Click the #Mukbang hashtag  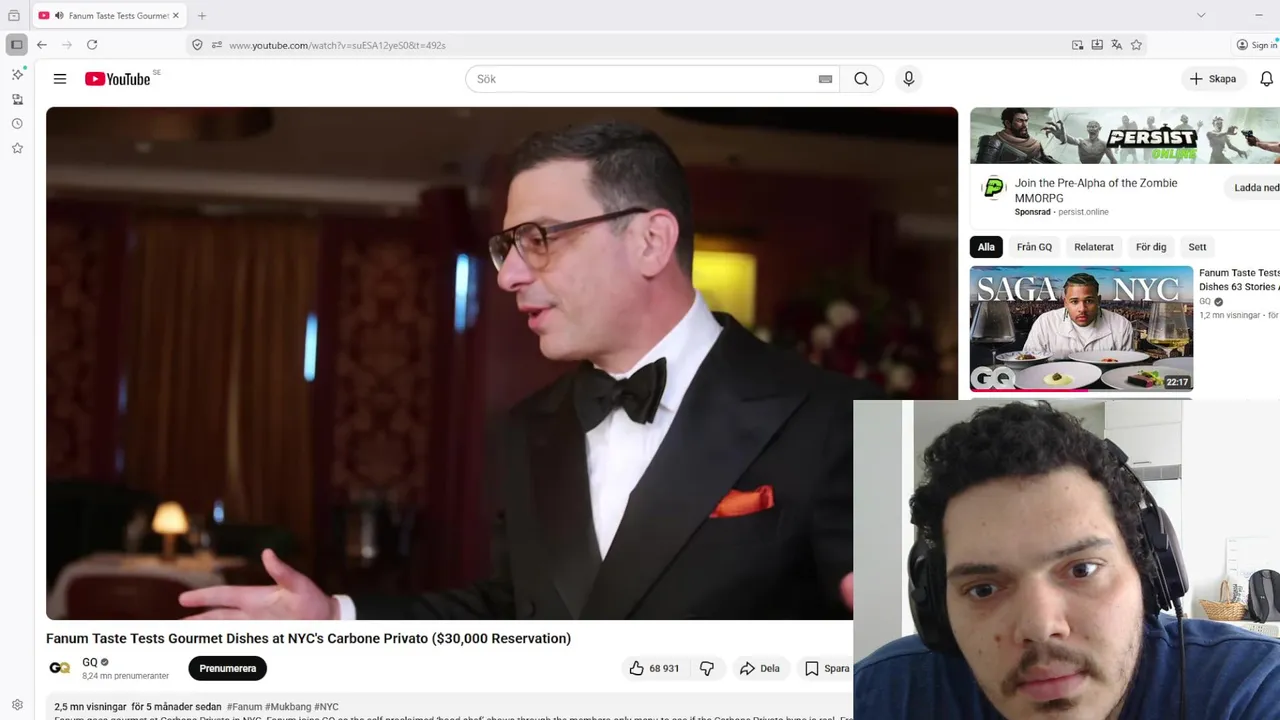288,707
